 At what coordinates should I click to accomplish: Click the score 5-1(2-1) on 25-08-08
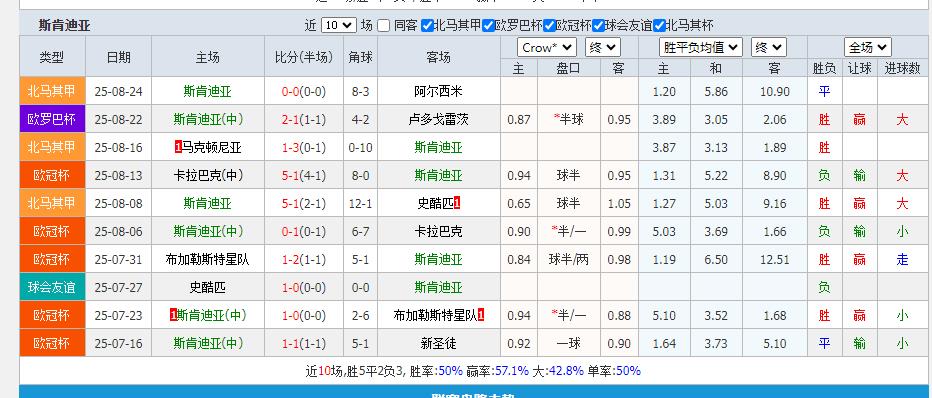[304, 203]
